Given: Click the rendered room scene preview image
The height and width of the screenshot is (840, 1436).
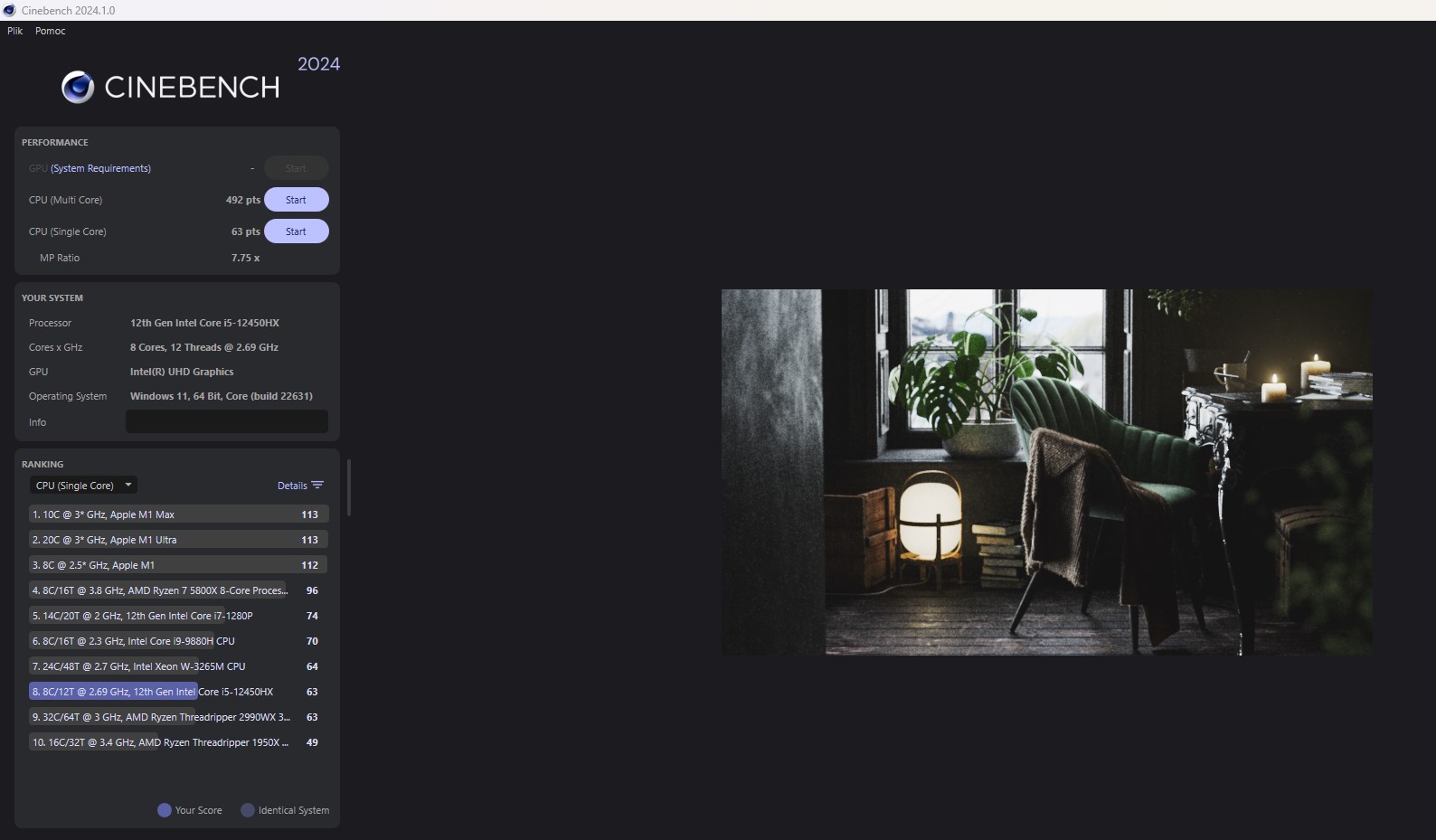Looking at the screenshot, I should pyautogui.click(x=1046, y=472).
